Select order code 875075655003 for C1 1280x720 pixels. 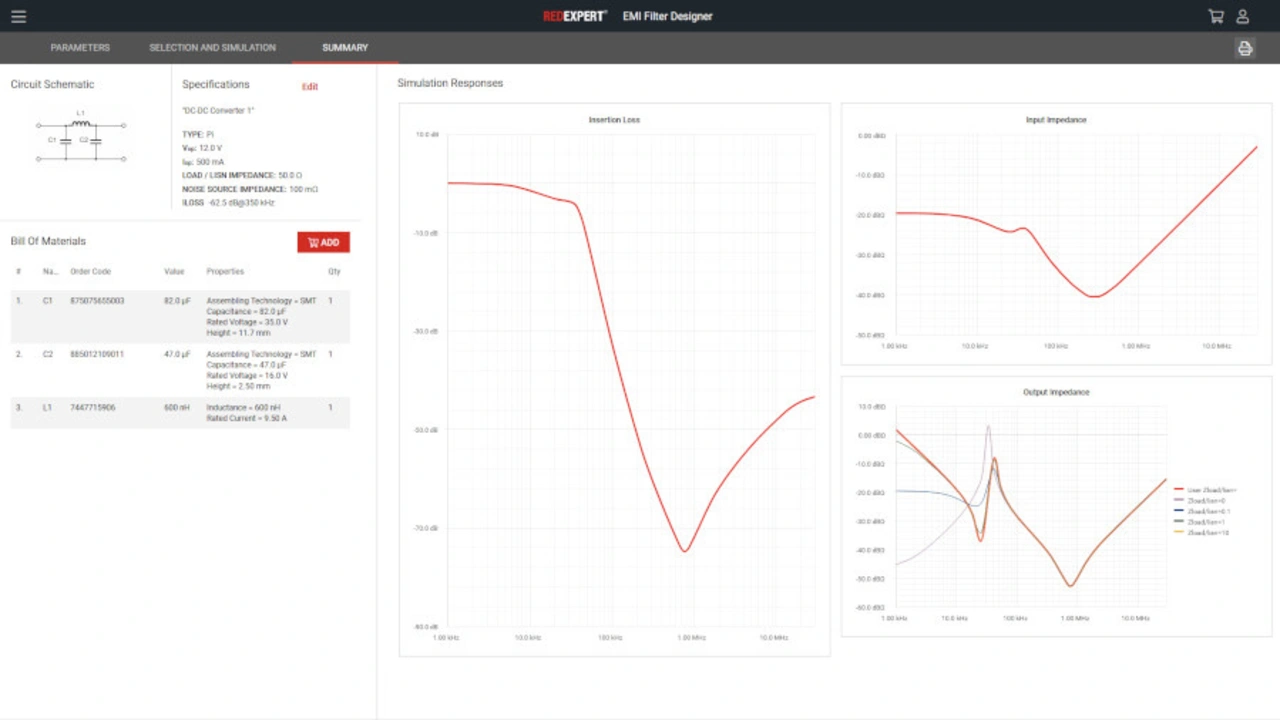[97, 301]
